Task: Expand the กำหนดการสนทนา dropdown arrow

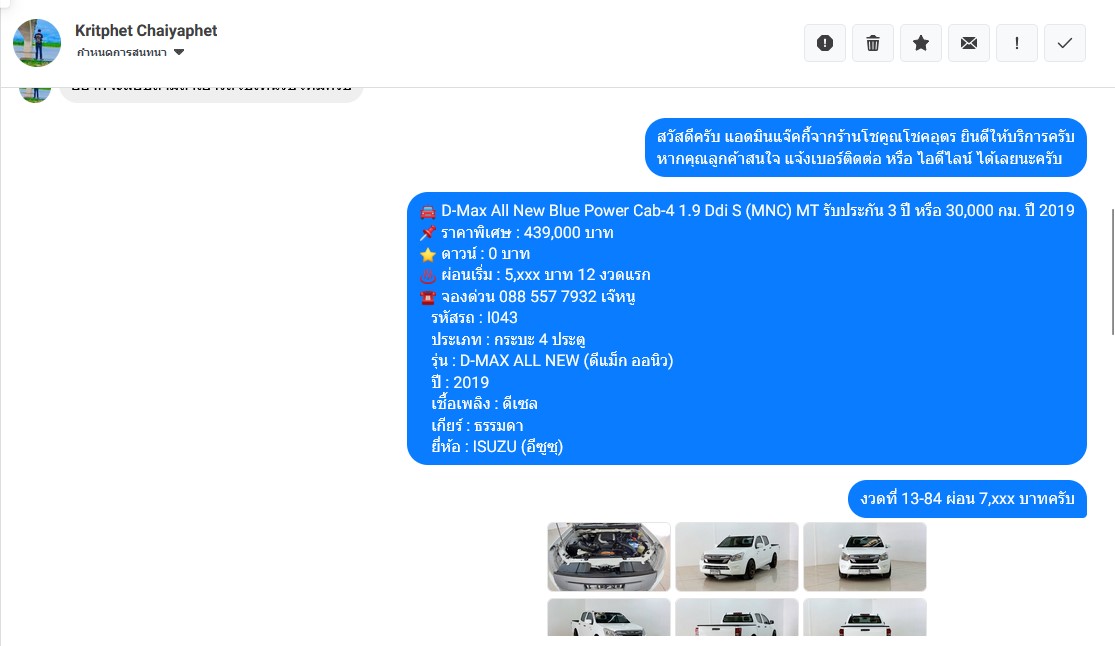Action: 179,52
